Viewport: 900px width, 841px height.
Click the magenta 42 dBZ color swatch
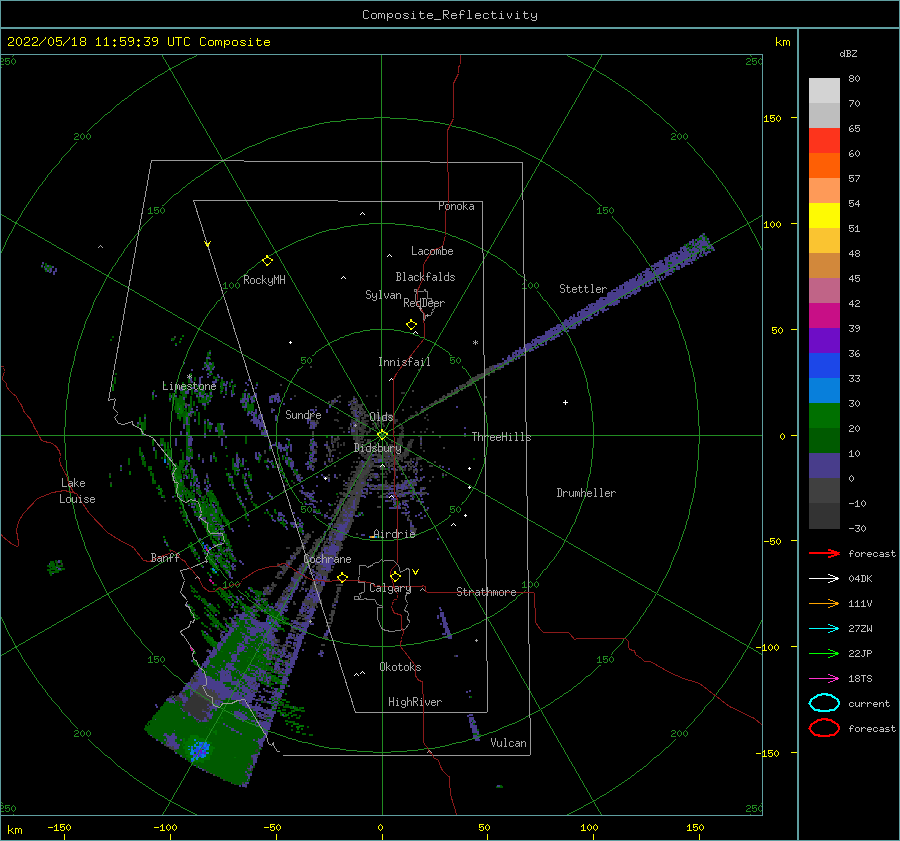824,315
